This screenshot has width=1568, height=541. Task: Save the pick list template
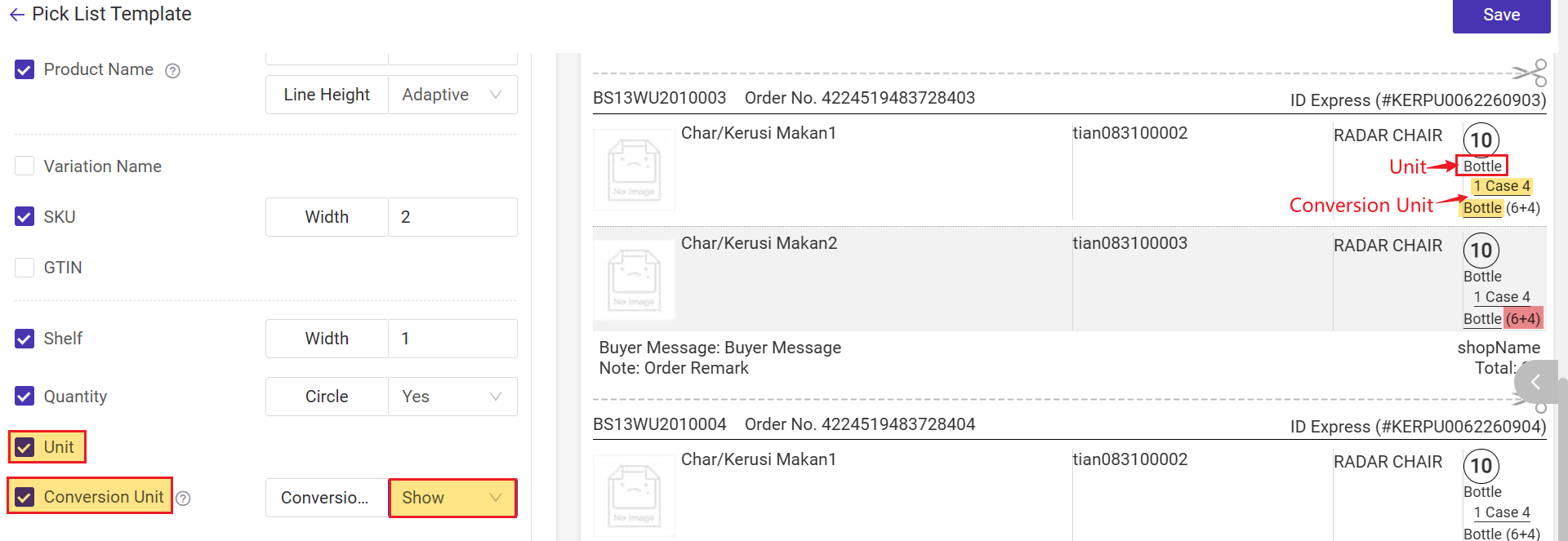click(1501, 16)
